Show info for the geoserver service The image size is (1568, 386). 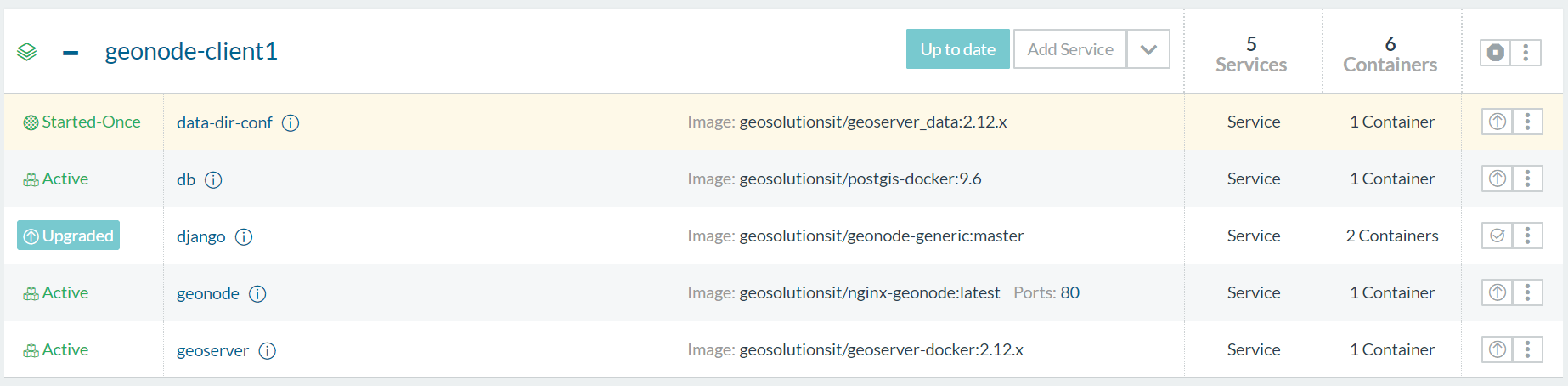[268, 351]
